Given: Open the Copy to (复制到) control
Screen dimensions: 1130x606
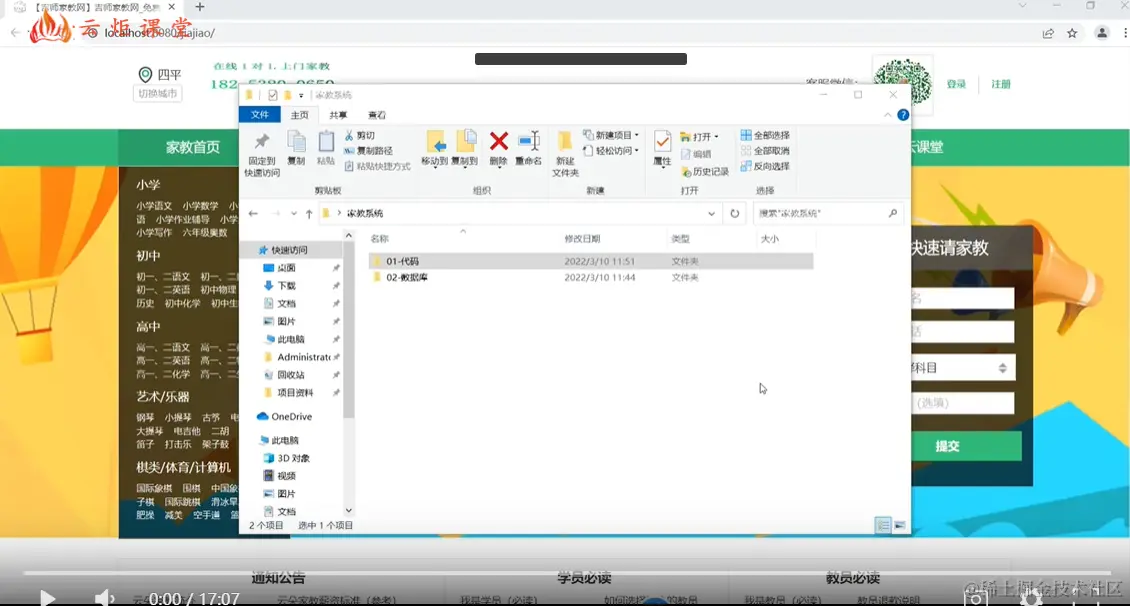Looking at the screenshot, I should click(x=465, y=148).
